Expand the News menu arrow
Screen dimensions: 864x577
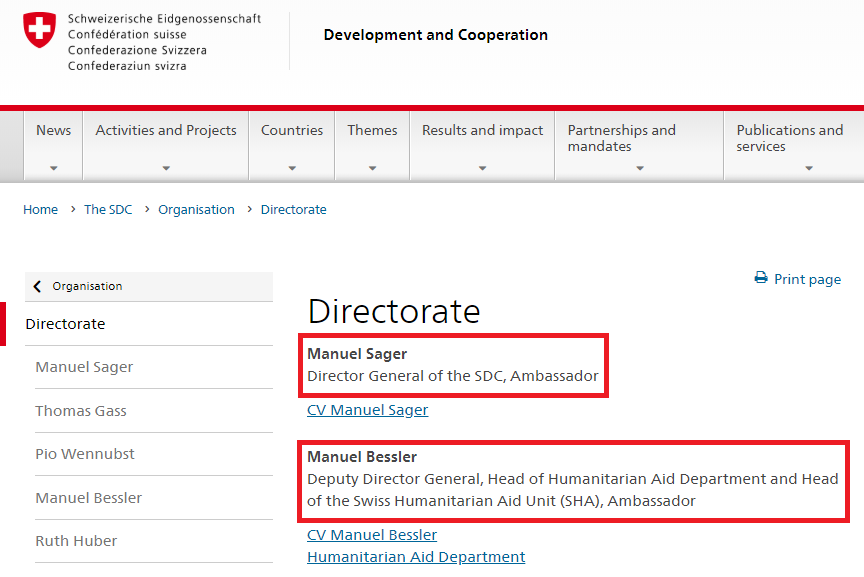(x=53, y=168)
